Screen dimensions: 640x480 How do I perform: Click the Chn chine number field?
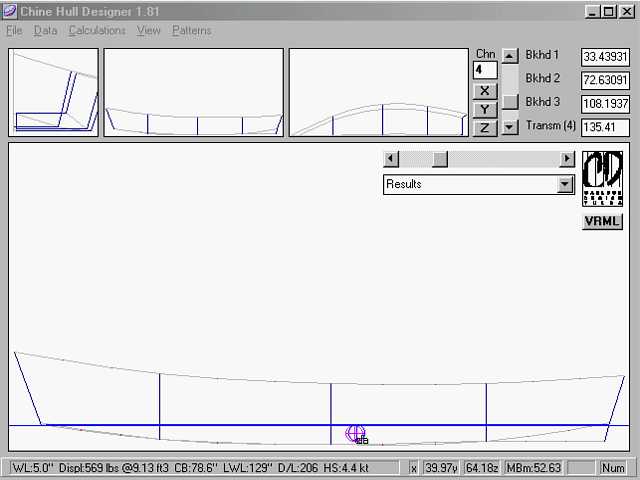[x=484, y=71]
